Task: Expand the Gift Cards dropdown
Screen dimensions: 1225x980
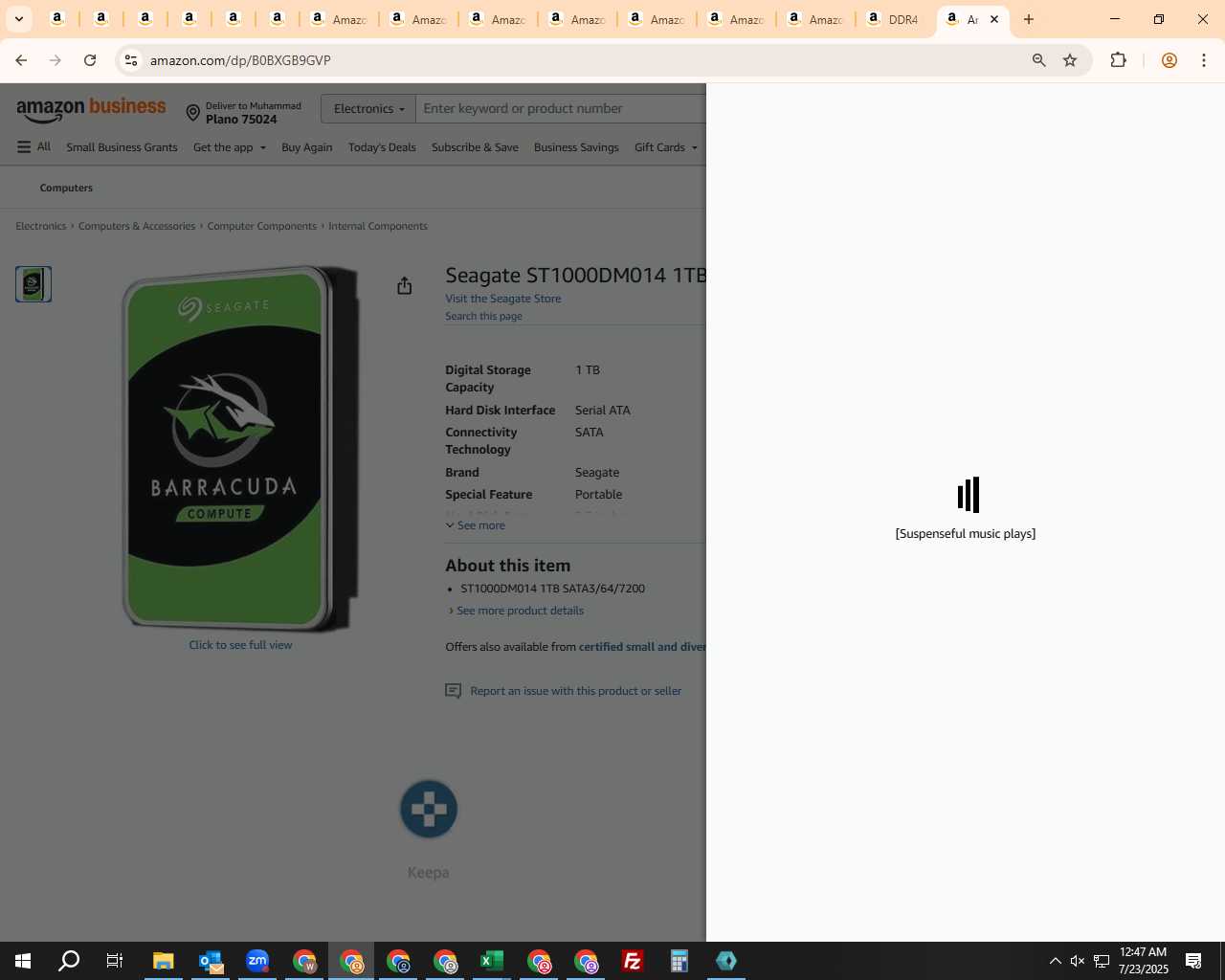Action: tap(666, 147)
